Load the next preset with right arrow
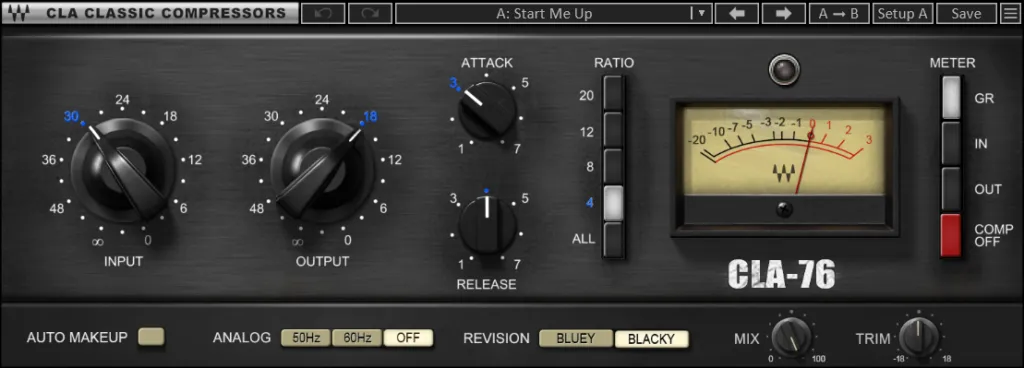The image size is (1024, 368). pos(784,13)
